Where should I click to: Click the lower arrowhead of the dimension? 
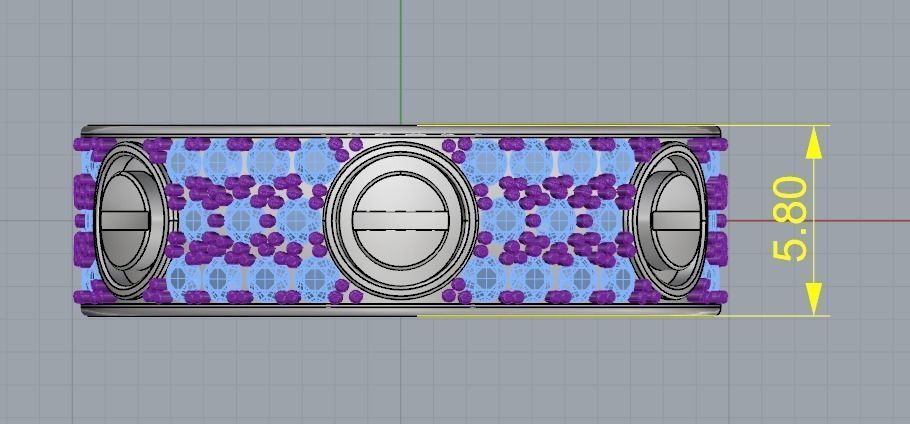pos(814,299)
